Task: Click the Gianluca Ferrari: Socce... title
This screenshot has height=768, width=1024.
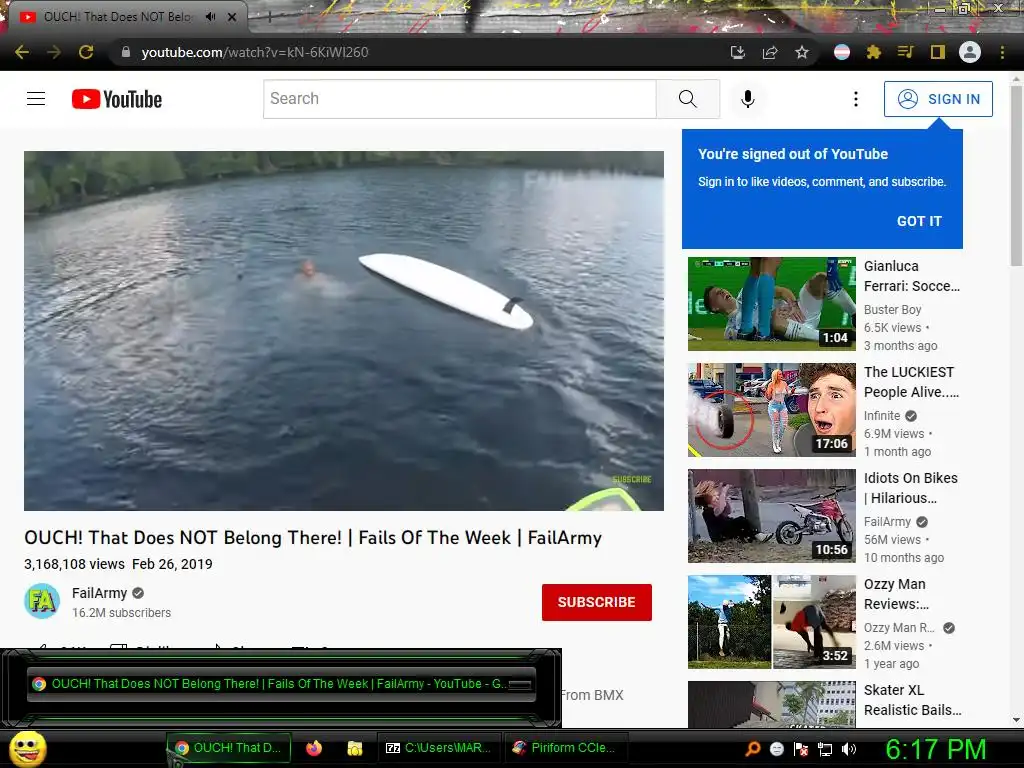Action: [912, 276]
